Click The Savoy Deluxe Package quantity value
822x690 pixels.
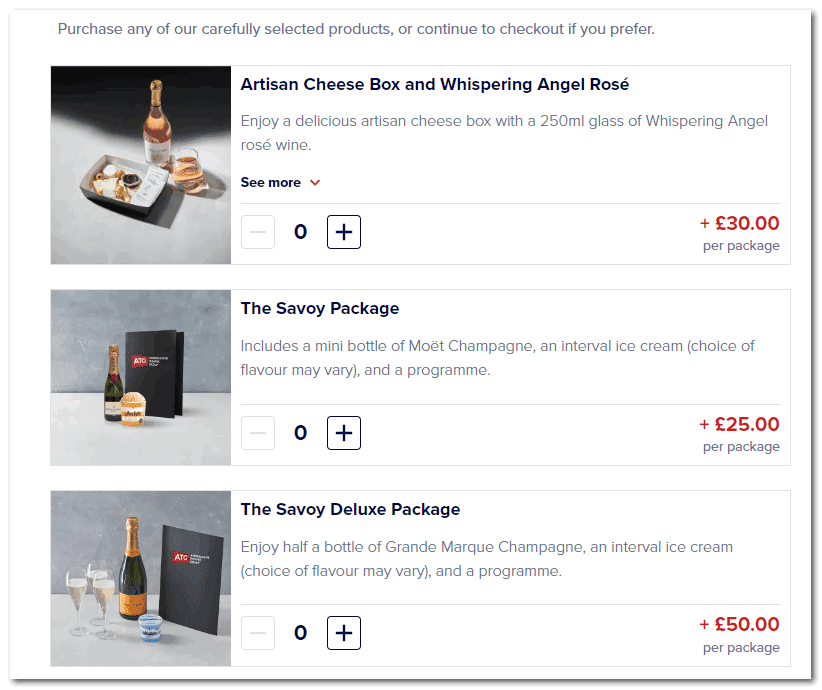[x=300, y=633]
